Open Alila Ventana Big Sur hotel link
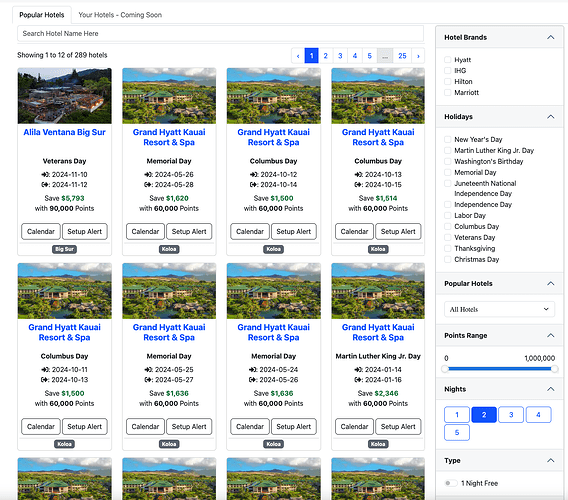The height and width of the screenshot is (500, 568). click(64, 132)
